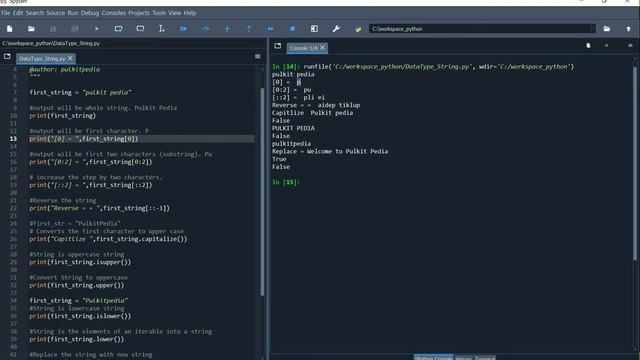Open the Run menu

[x=73, y=13]
